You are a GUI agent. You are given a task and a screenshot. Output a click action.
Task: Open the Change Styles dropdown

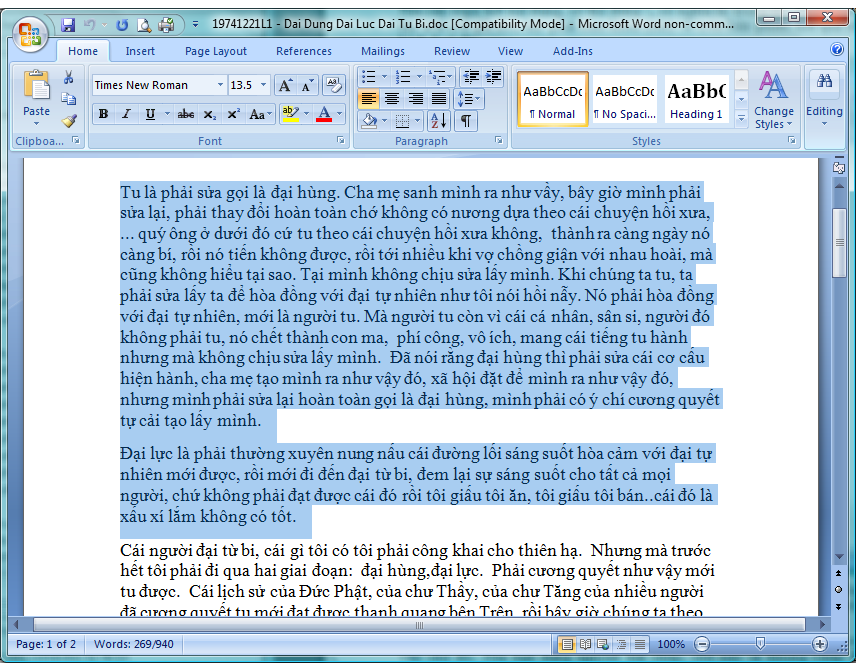pos(773,100)
